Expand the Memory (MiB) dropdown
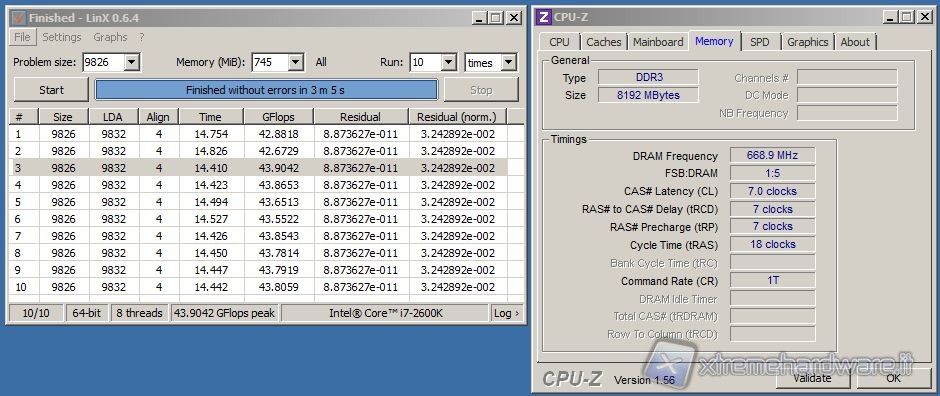 [x=296, y=62]
